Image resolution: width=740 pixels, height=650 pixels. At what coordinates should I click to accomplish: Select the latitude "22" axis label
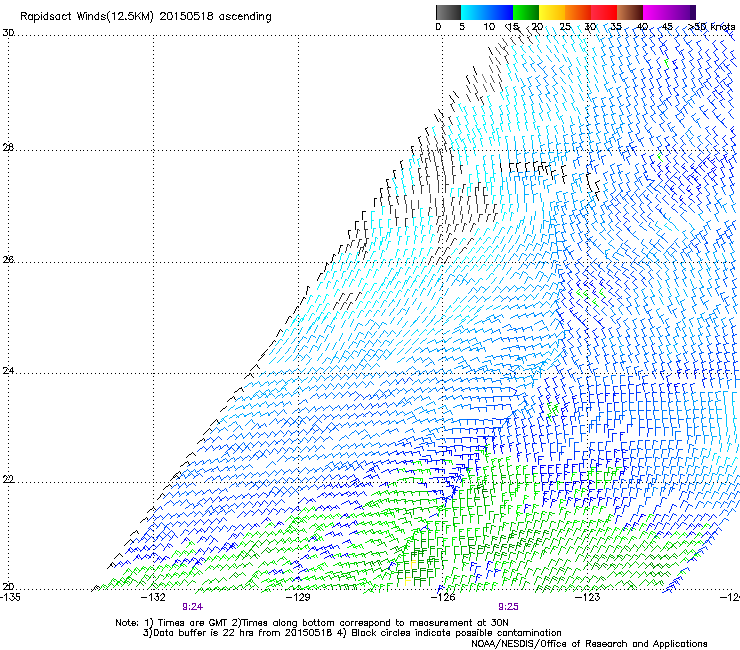8,480
